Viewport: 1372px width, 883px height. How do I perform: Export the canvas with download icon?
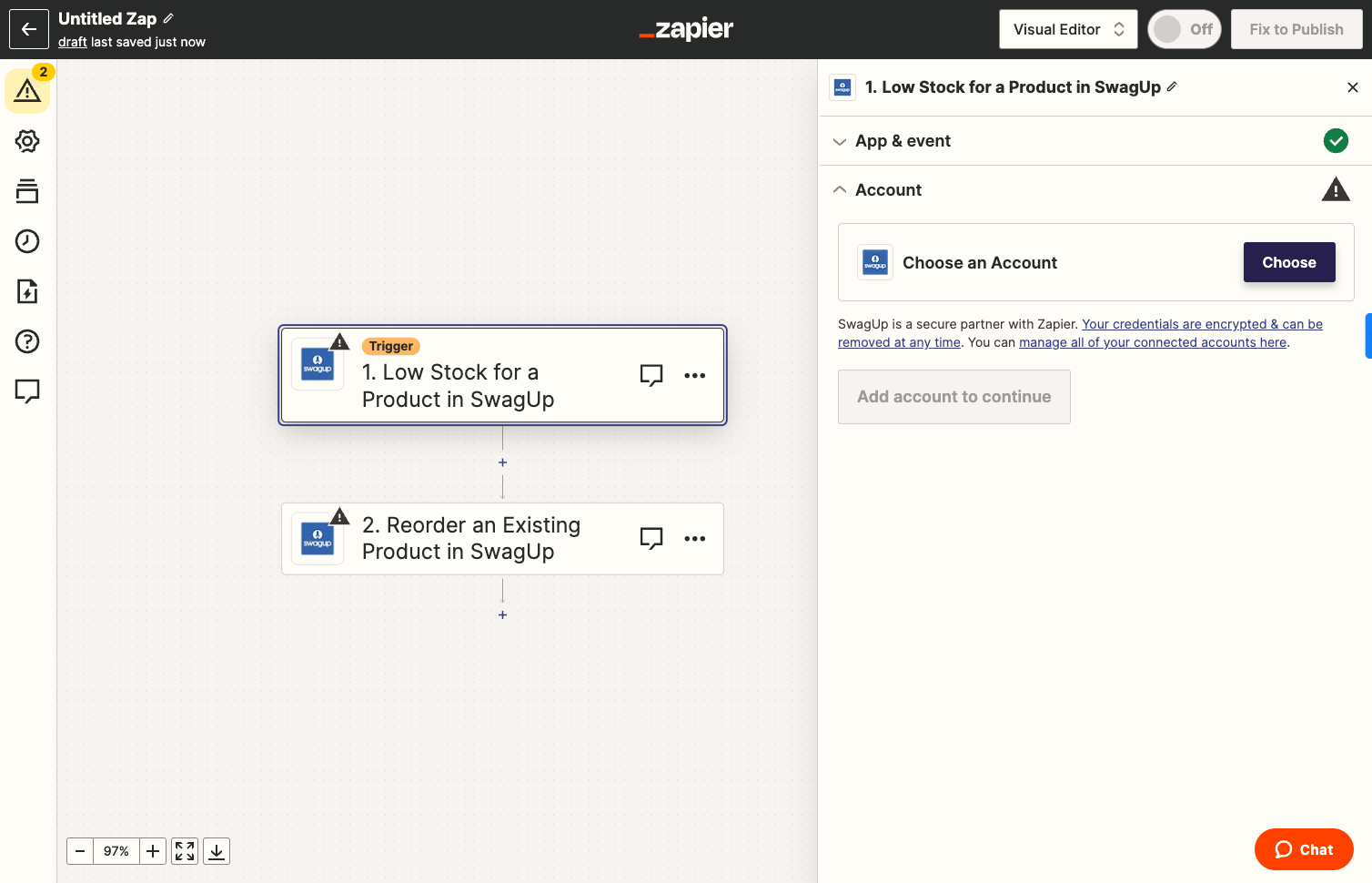[217, 851]
